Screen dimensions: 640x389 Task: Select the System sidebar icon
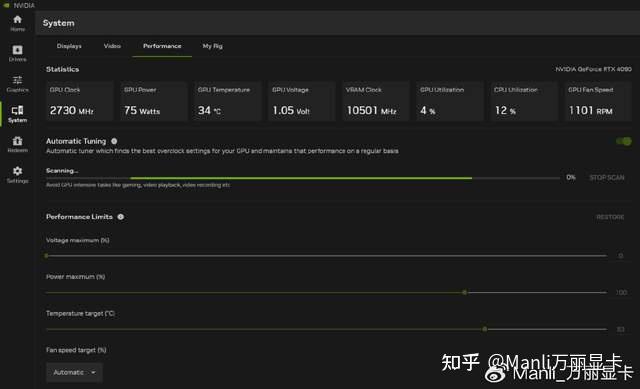click(x=18, y=114)
